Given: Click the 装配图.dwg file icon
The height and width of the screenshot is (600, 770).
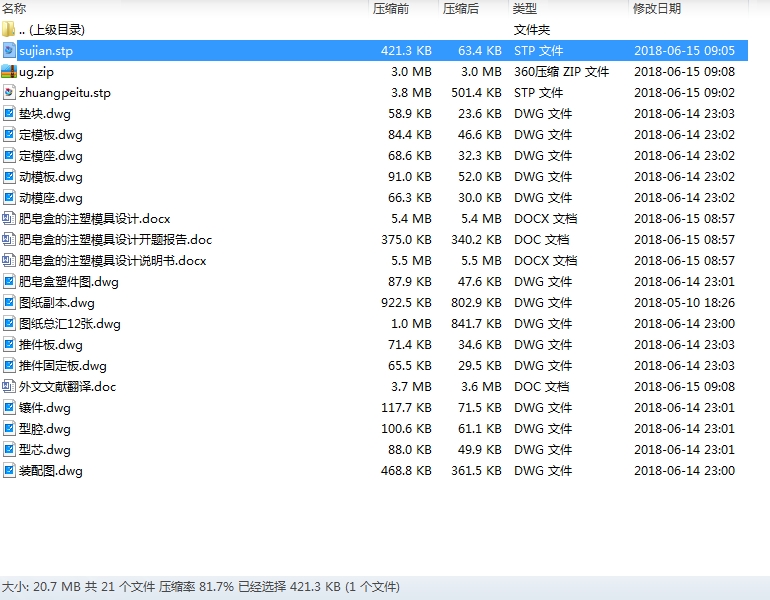Looking at the screenshot, I should [x=8, y=471].
